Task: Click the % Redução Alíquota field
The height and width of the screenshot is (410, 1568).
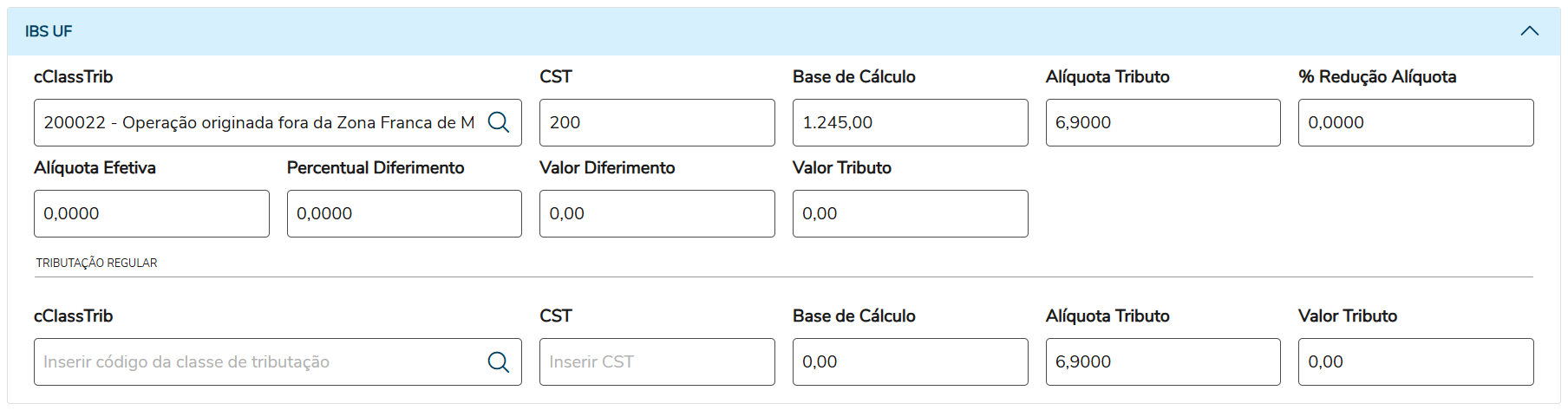Action: click(1415, 122)
